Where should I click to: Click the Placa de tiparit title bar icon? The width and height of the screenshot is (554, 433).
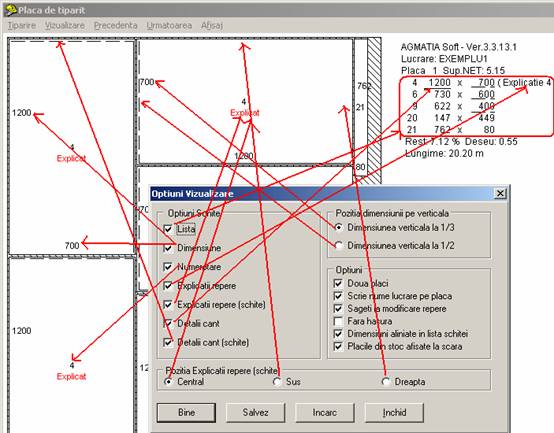coord(11,10)
